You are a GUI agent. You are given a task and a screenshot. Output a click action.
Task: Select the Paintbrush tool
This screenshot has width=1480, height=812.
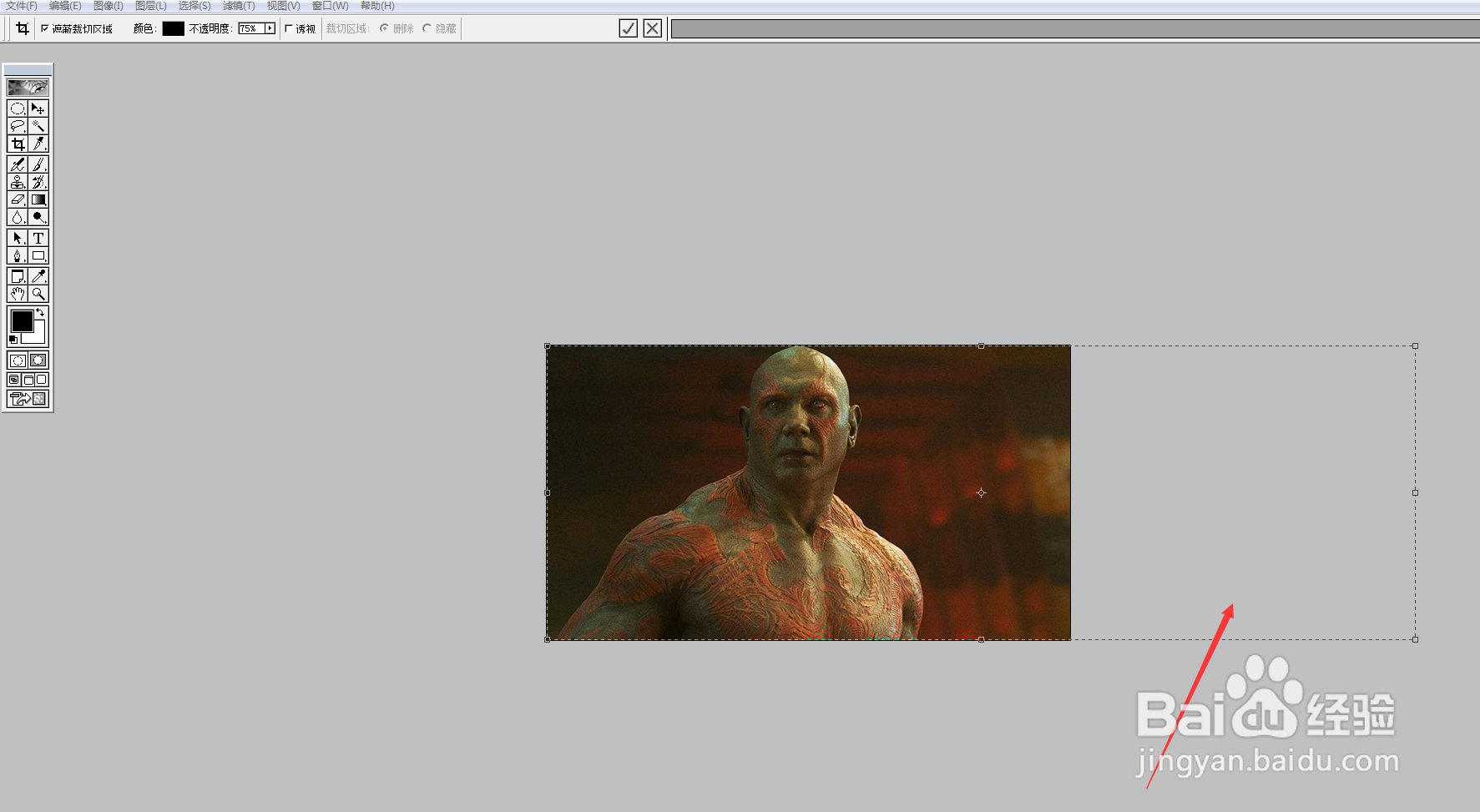[38, 164]
